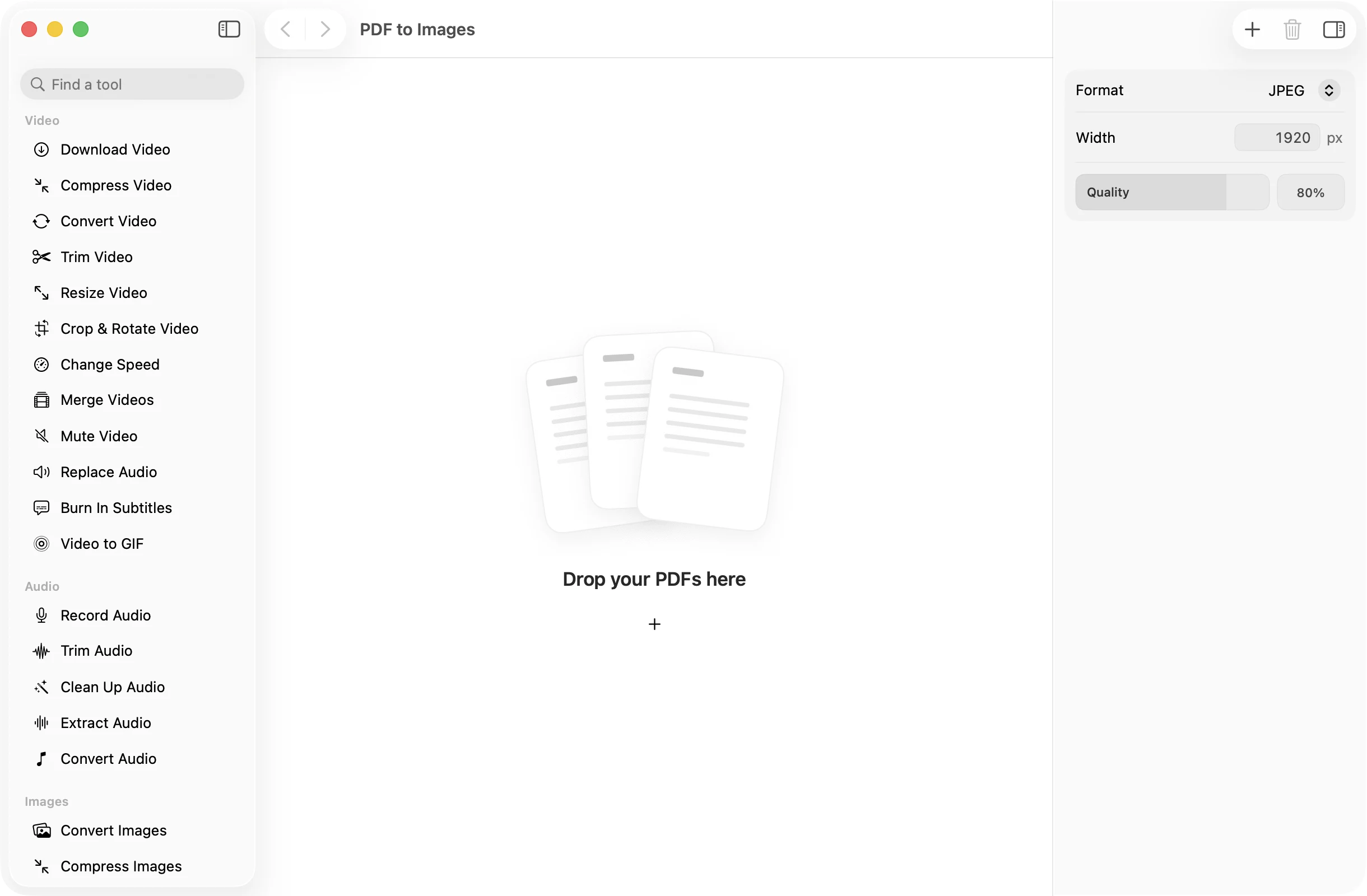Click the Extract Audio waveform icon
1367x896 pixels.
tap(41, 722)
